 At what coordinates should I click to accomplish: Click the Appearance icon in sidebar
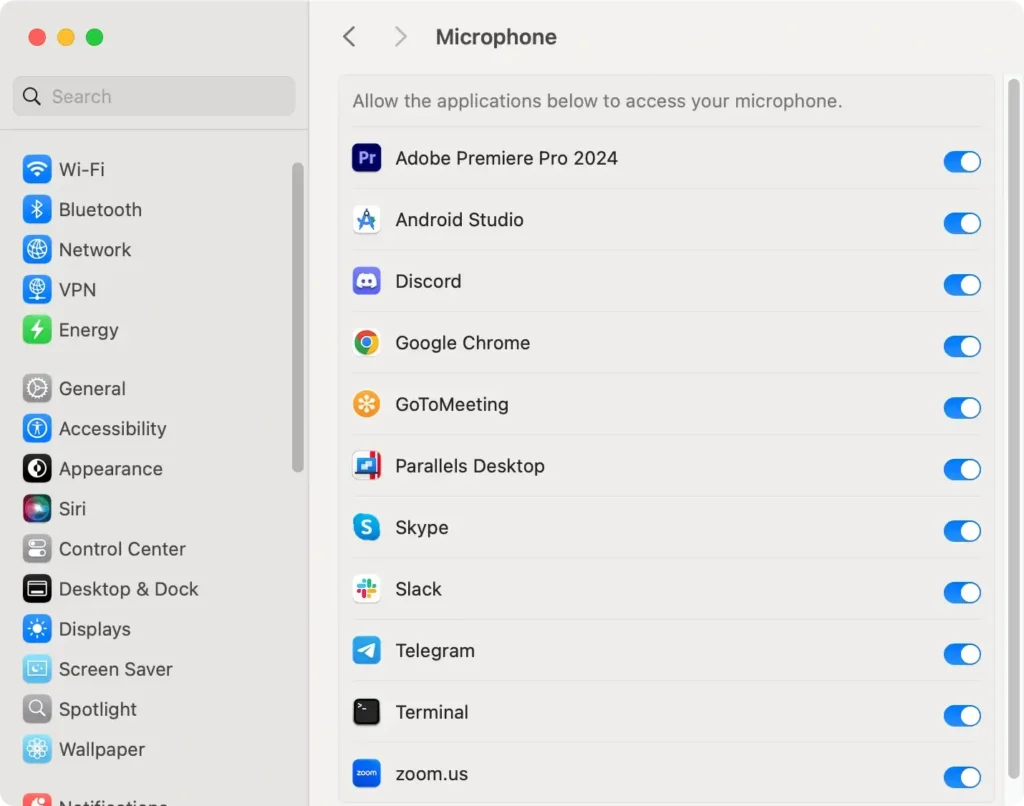[x=37, y=468]
